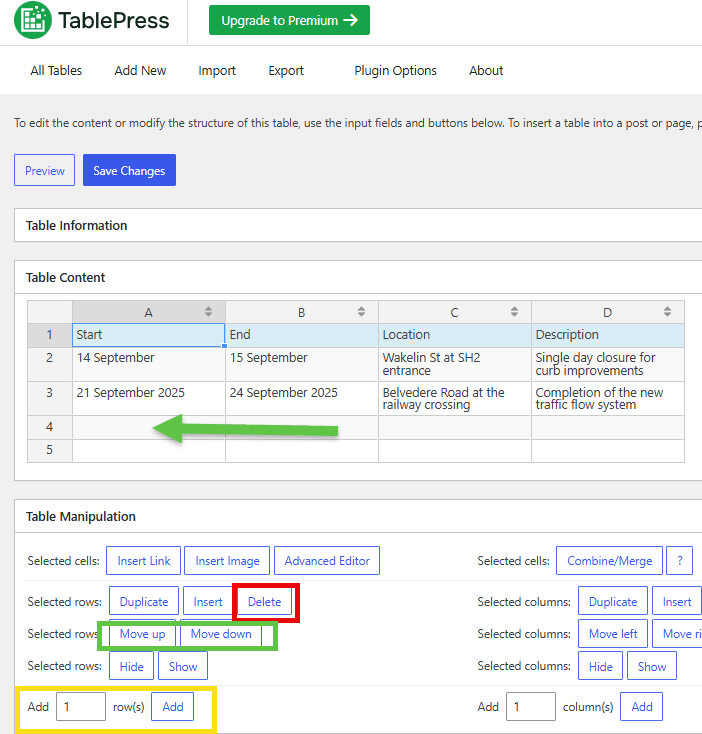Image resolution: width=702 pixels, height=734 pixels.
Task: Click 'Belvedere Road' location cell
Action: point(454,398)
